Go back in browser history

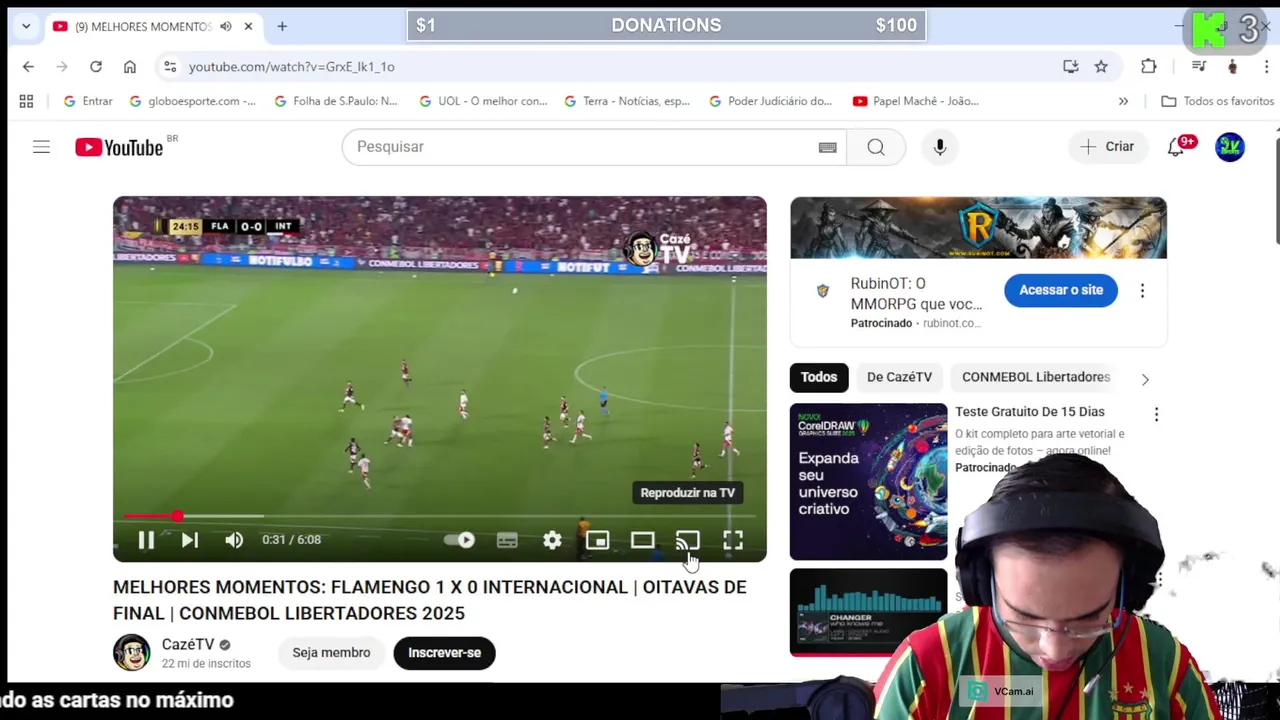[28, 66]
